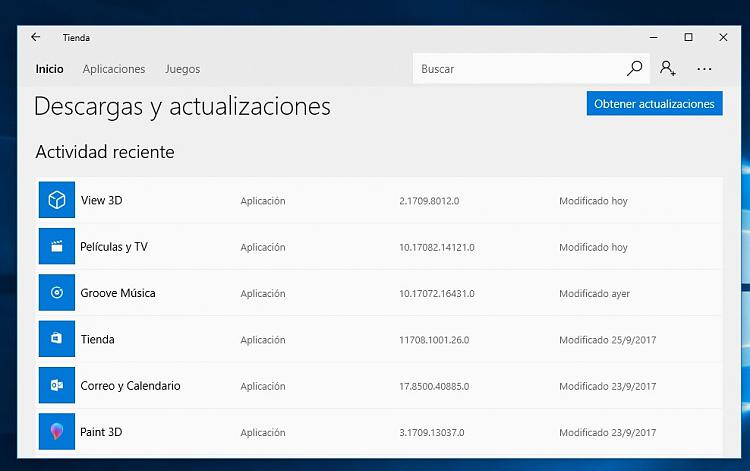
Task: Click the Tienda shopping bag icon
Action: pos(57,339)
